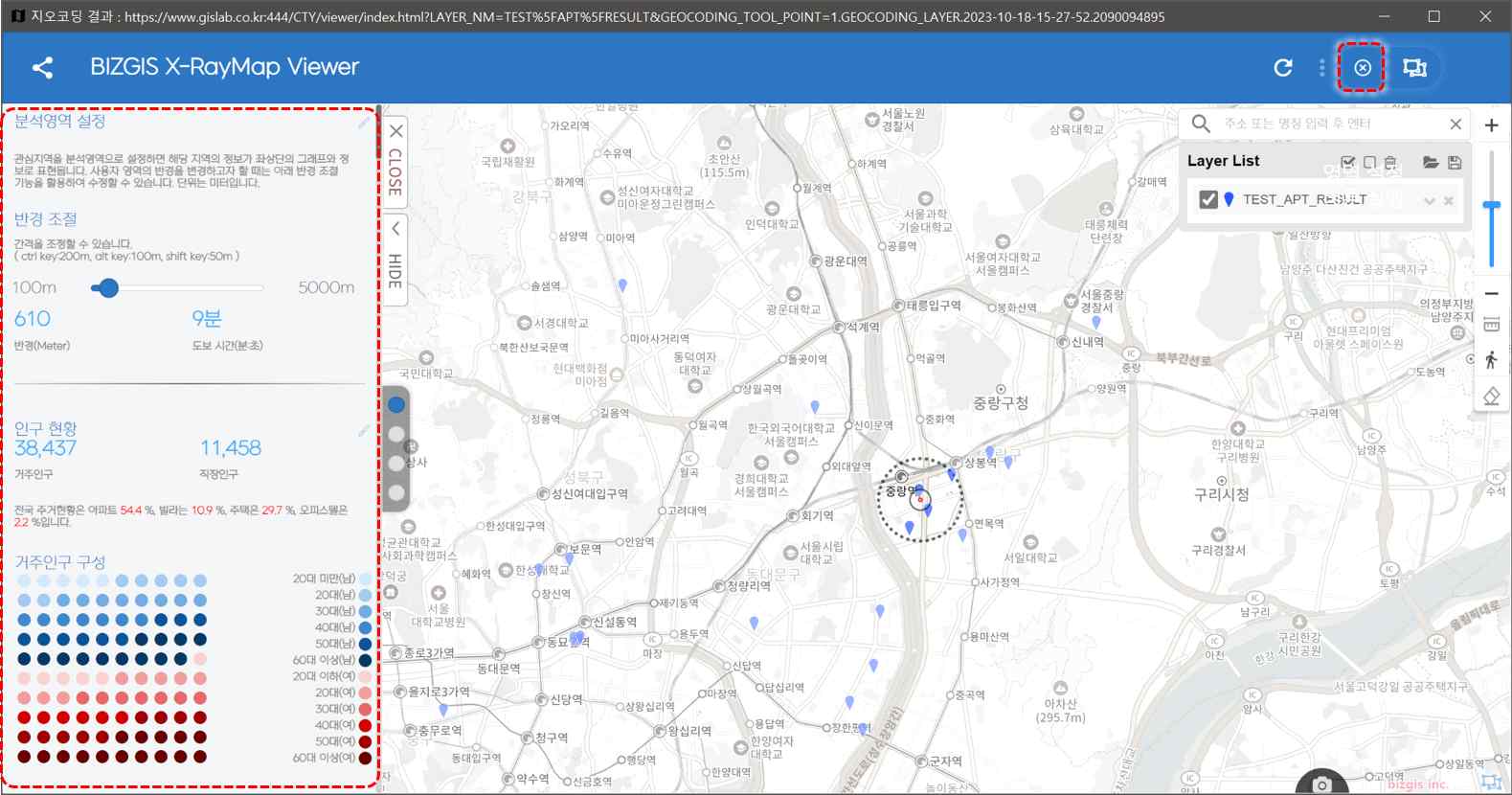This screenshot has height=795, width=1512.
Task: Close the side panel via CLOSE tab
Action: pyautogui.click(x=395, y=160)
